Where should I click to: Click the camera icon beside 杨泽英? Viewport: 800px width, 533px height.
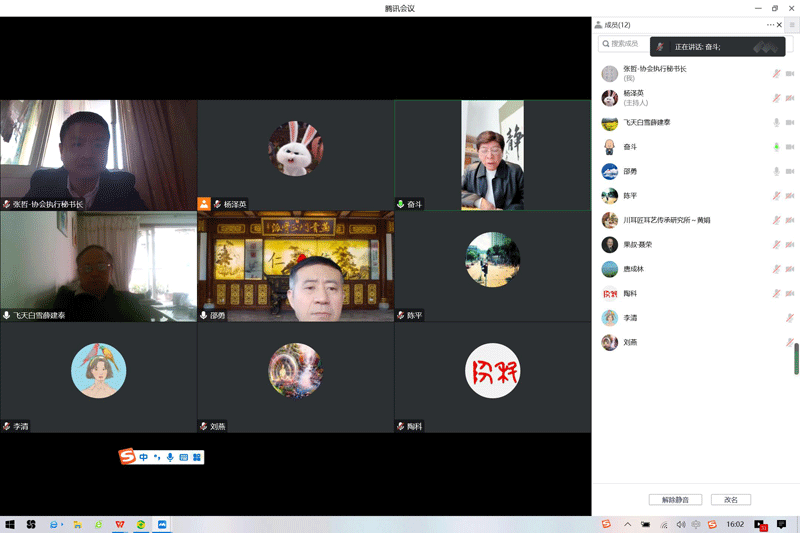tap(790, 98)
